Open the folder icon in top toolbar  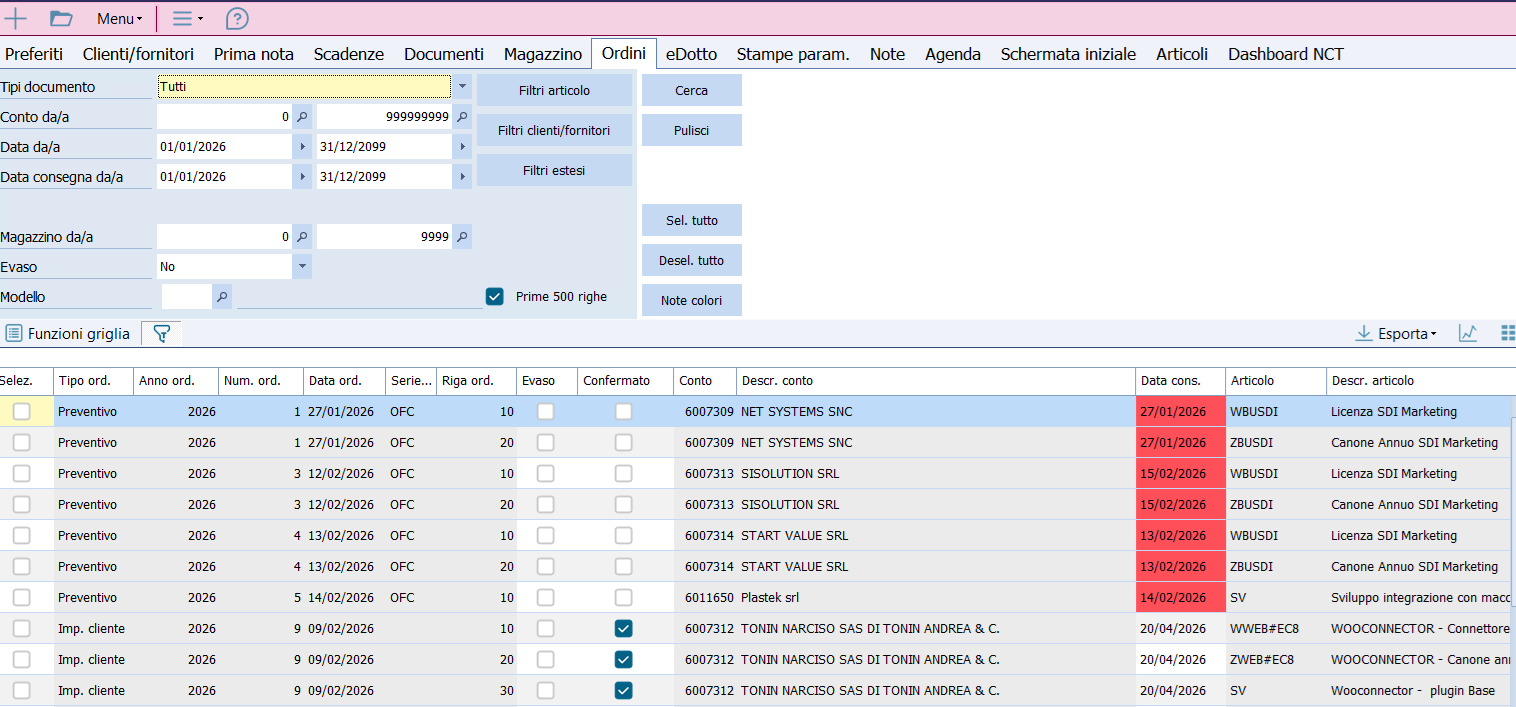tap(61, 18)
